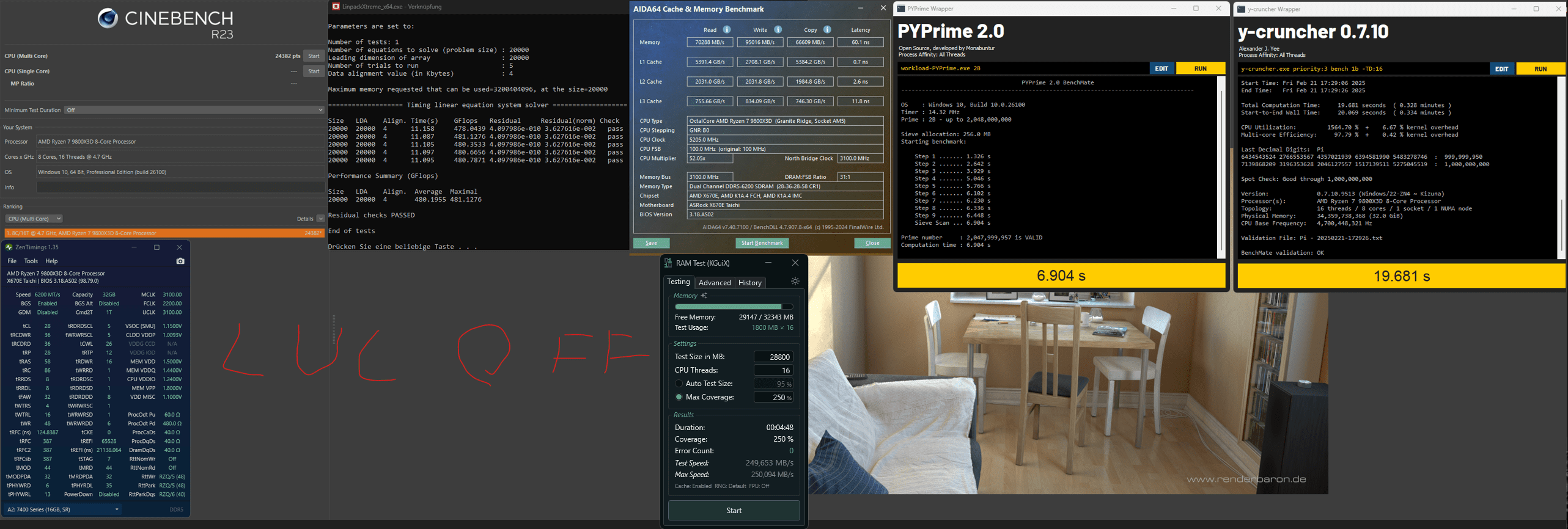Click the Cinebench logo icon
This screenshot has height=529, width=1568.
pos(108,18)
